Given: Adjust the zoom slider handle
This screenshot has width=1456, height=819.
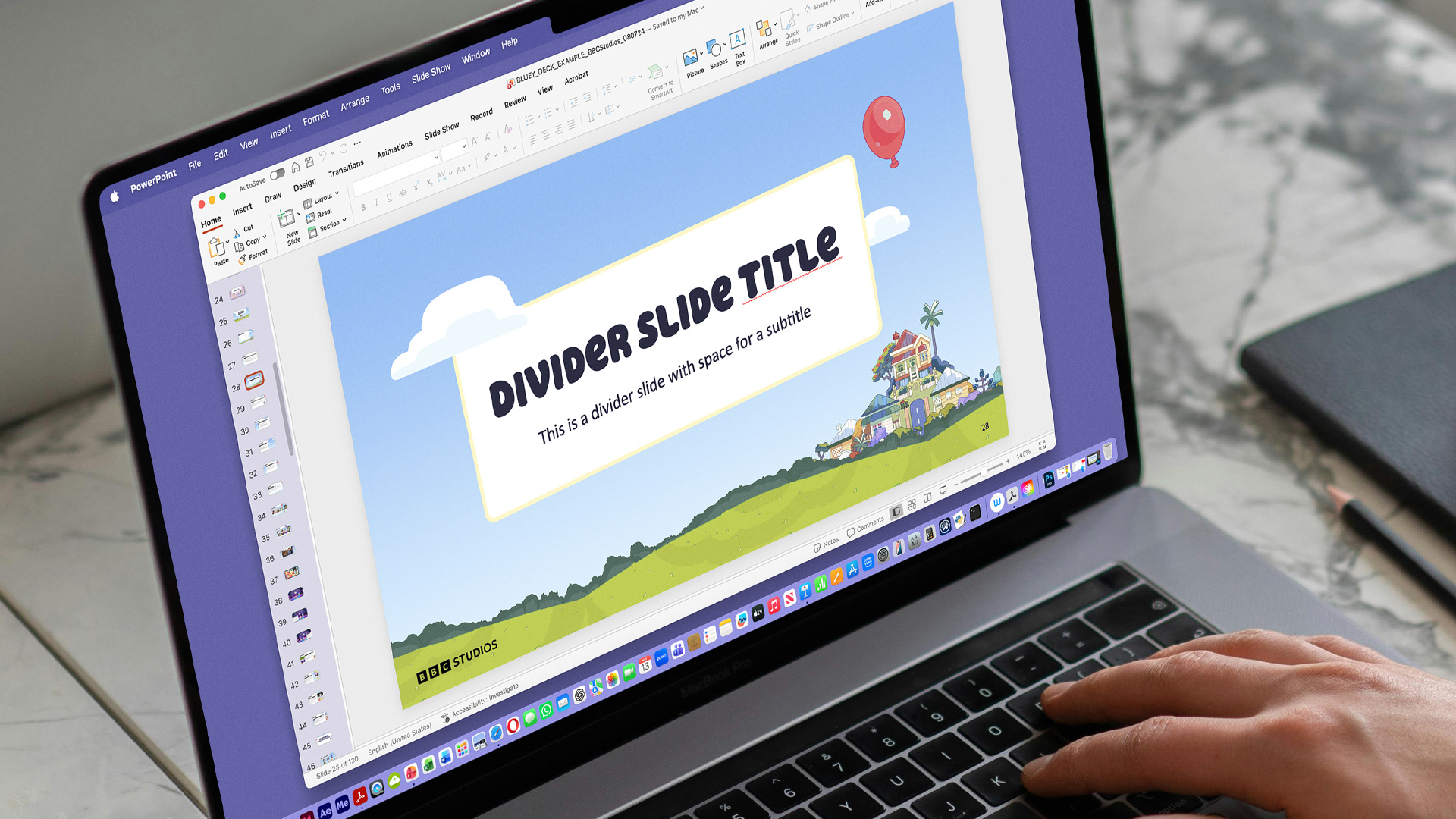Looking at the screenshot, I should click(984, 472).
